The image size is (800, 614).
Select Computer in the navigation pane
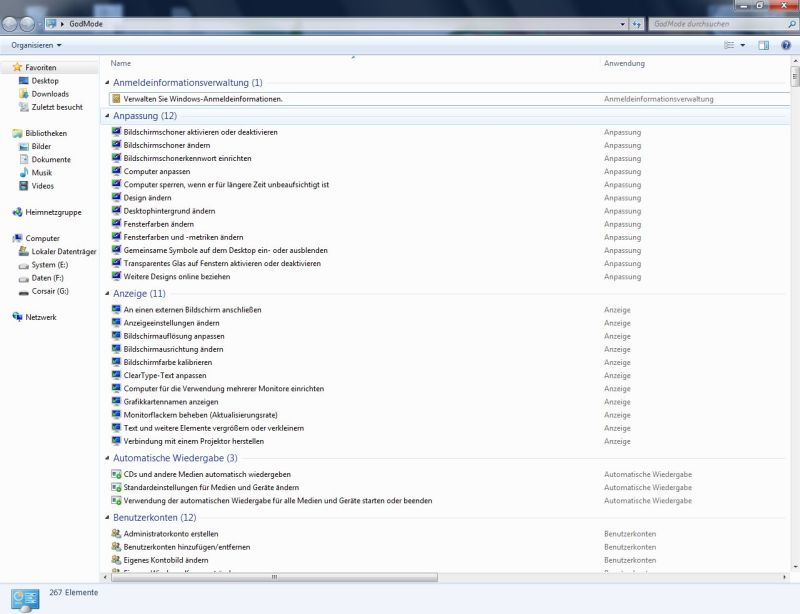42,238
